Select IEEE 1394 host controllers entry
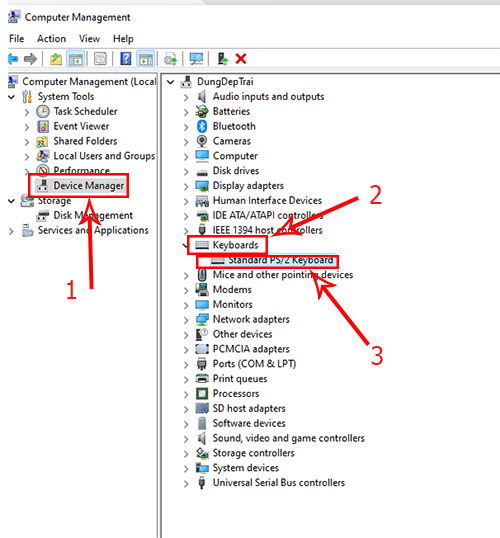The height and width of the screenshot is (538, 500). coord(267,230)
